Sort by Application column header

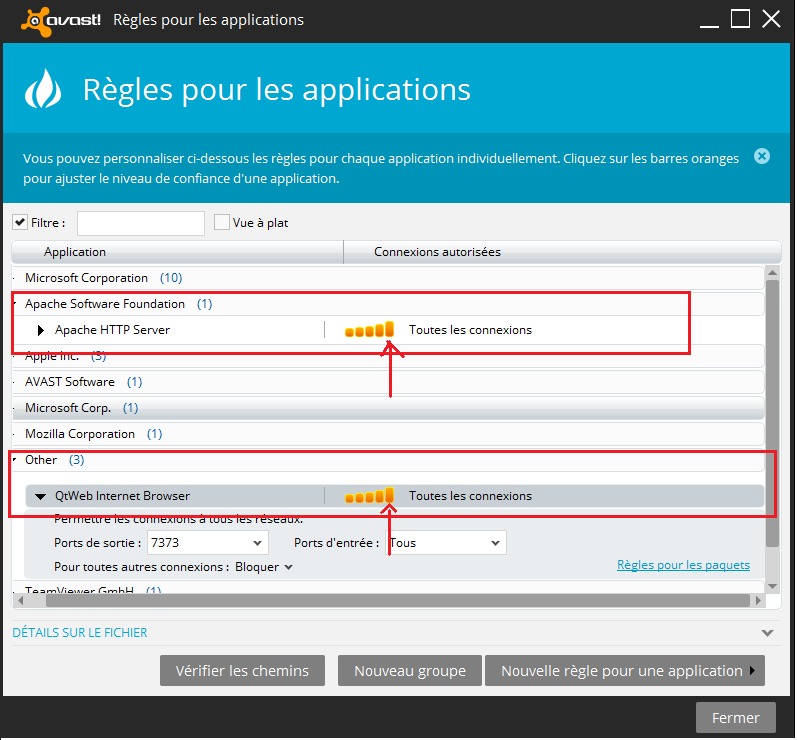[177, 252]
